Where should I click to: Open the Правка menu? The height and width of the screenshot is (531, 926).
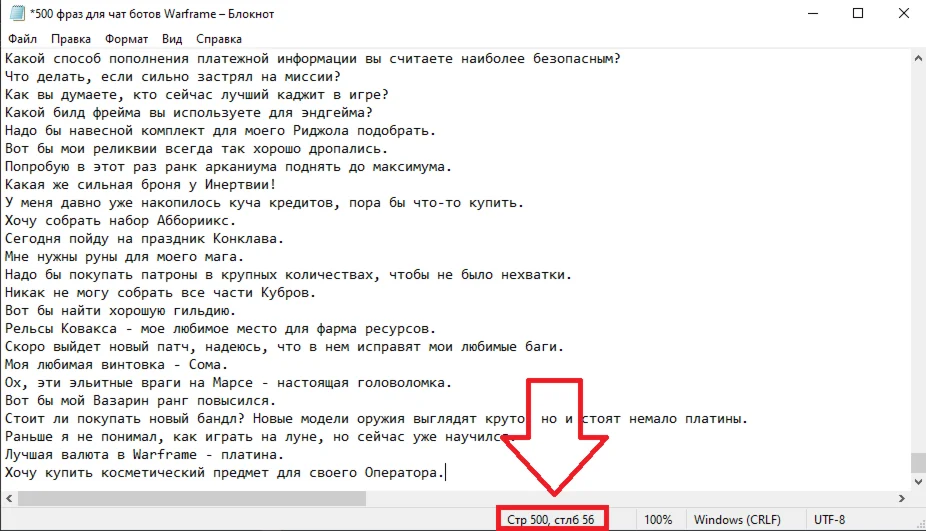pyautogui.click(x=71, y=39)
